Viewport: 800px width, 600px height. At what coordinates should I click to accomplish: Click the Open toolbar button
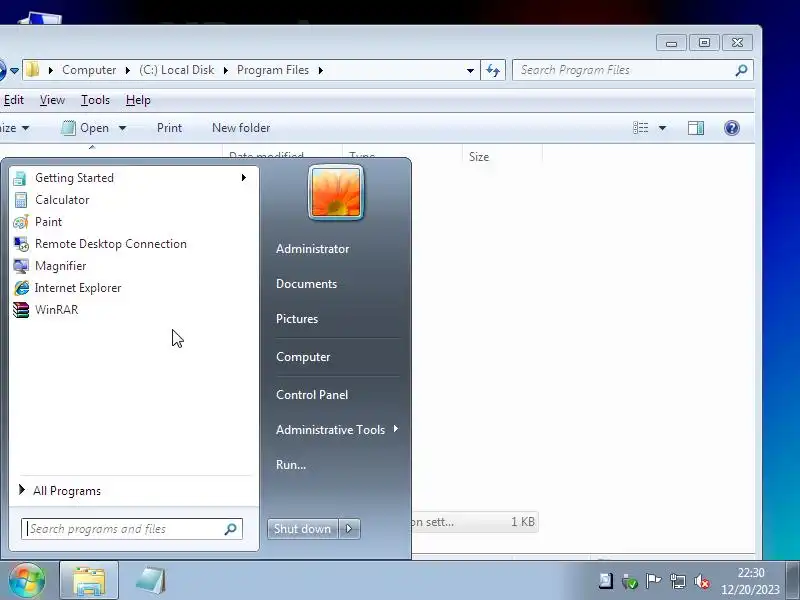click(85, 128)
